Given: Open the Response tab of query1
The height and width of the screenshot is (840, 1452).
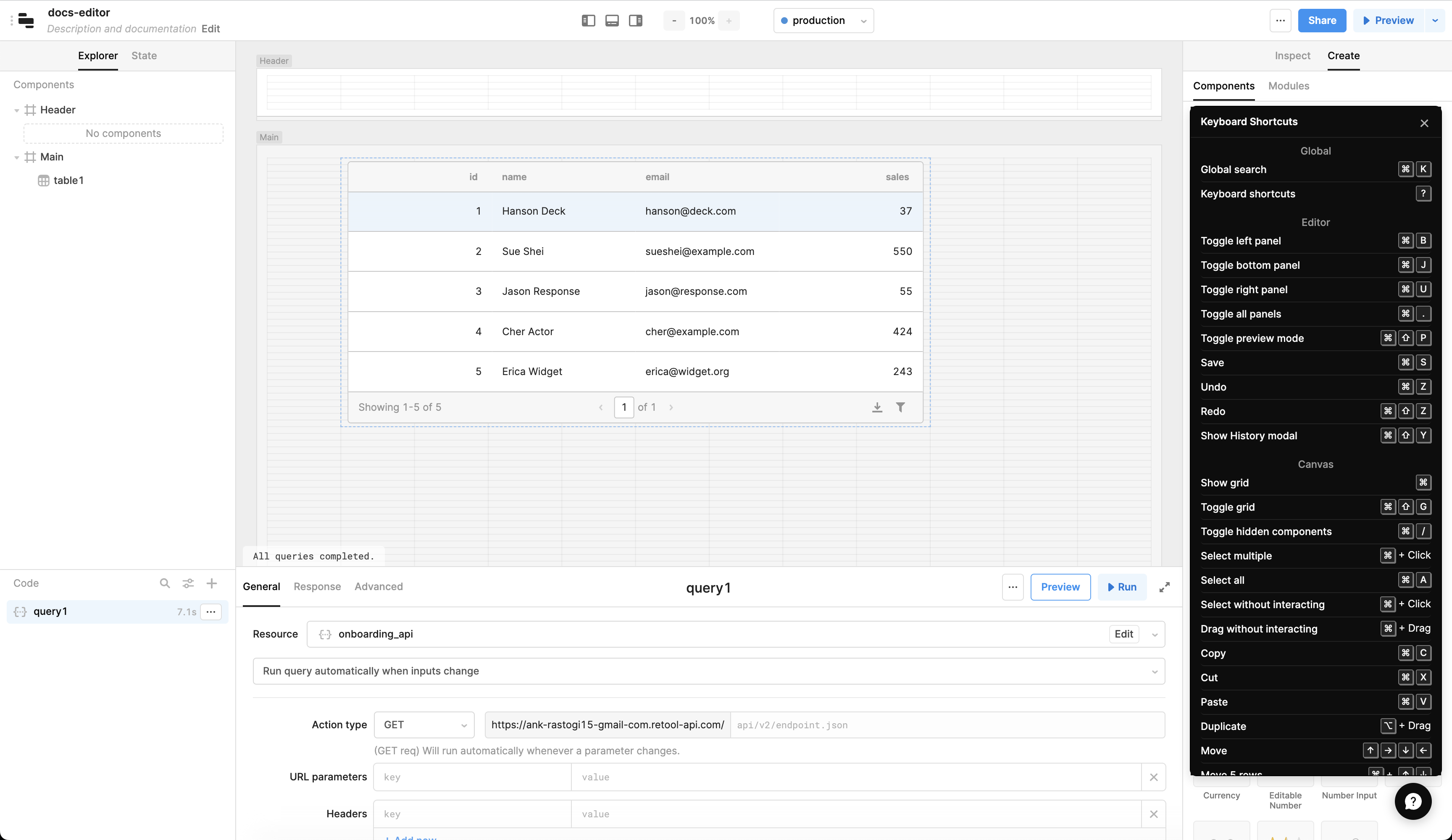Looking at the screenshot, I should (317, 586).
